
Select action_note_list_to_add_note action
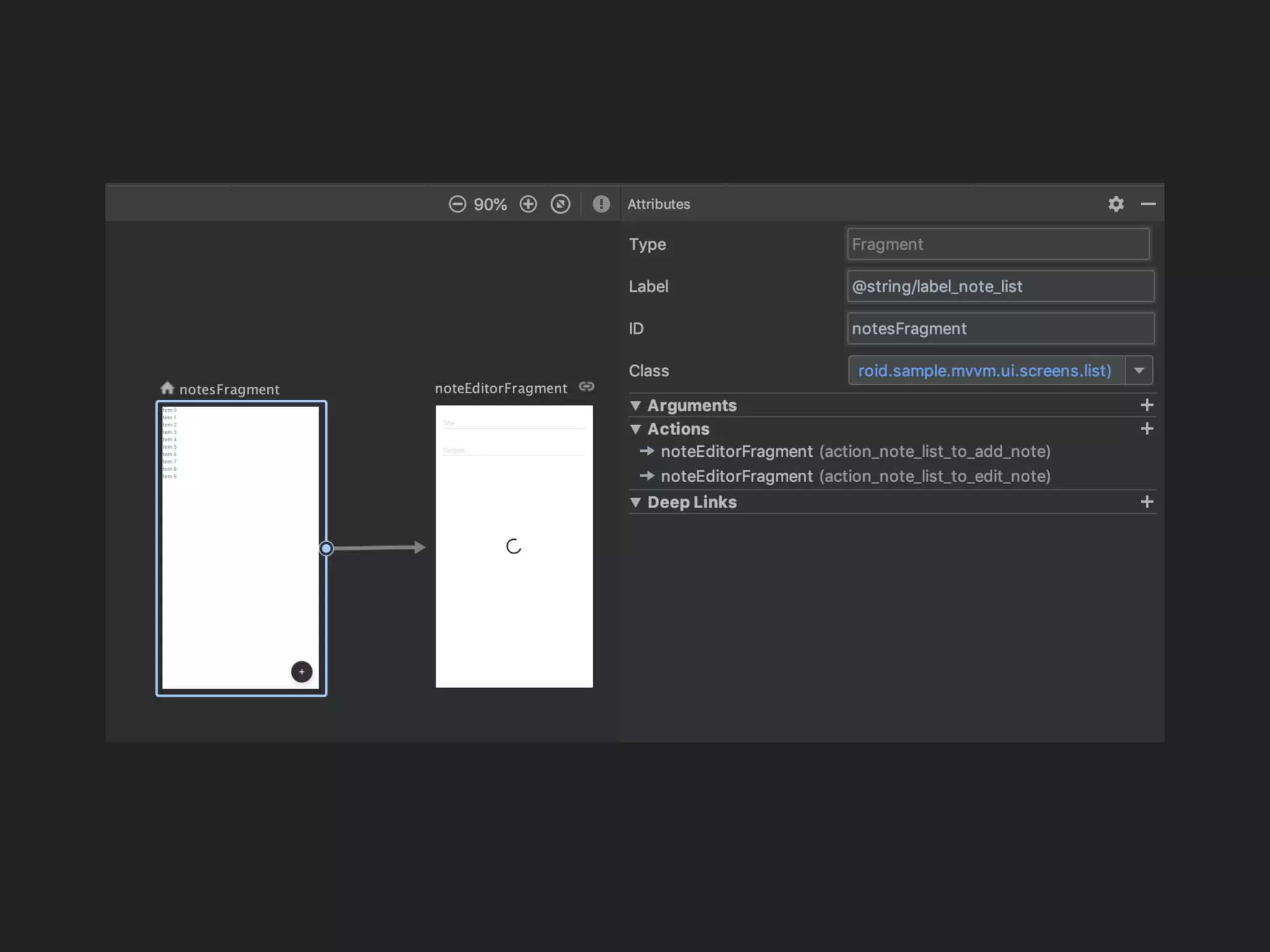855,451
